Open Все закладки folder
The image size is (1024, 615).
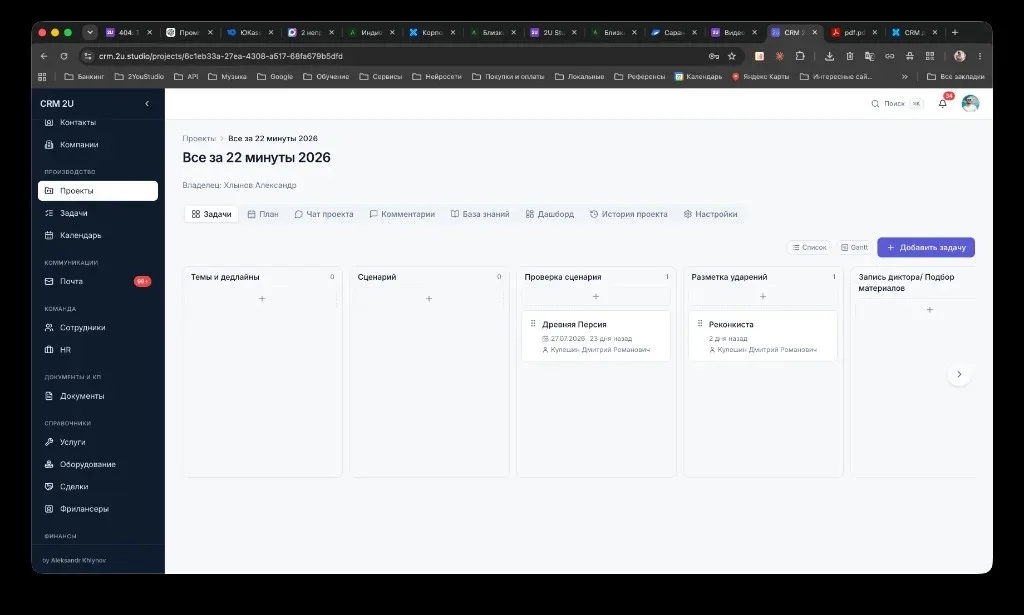click(x=955, y=76)
